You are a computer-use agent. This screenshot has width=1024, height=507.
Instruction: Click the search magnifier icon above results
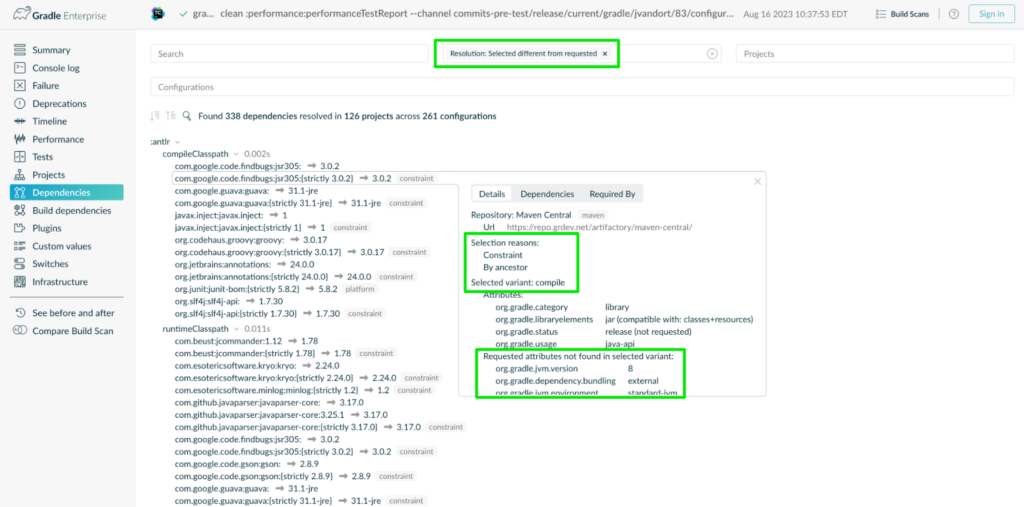click(187, 116)
